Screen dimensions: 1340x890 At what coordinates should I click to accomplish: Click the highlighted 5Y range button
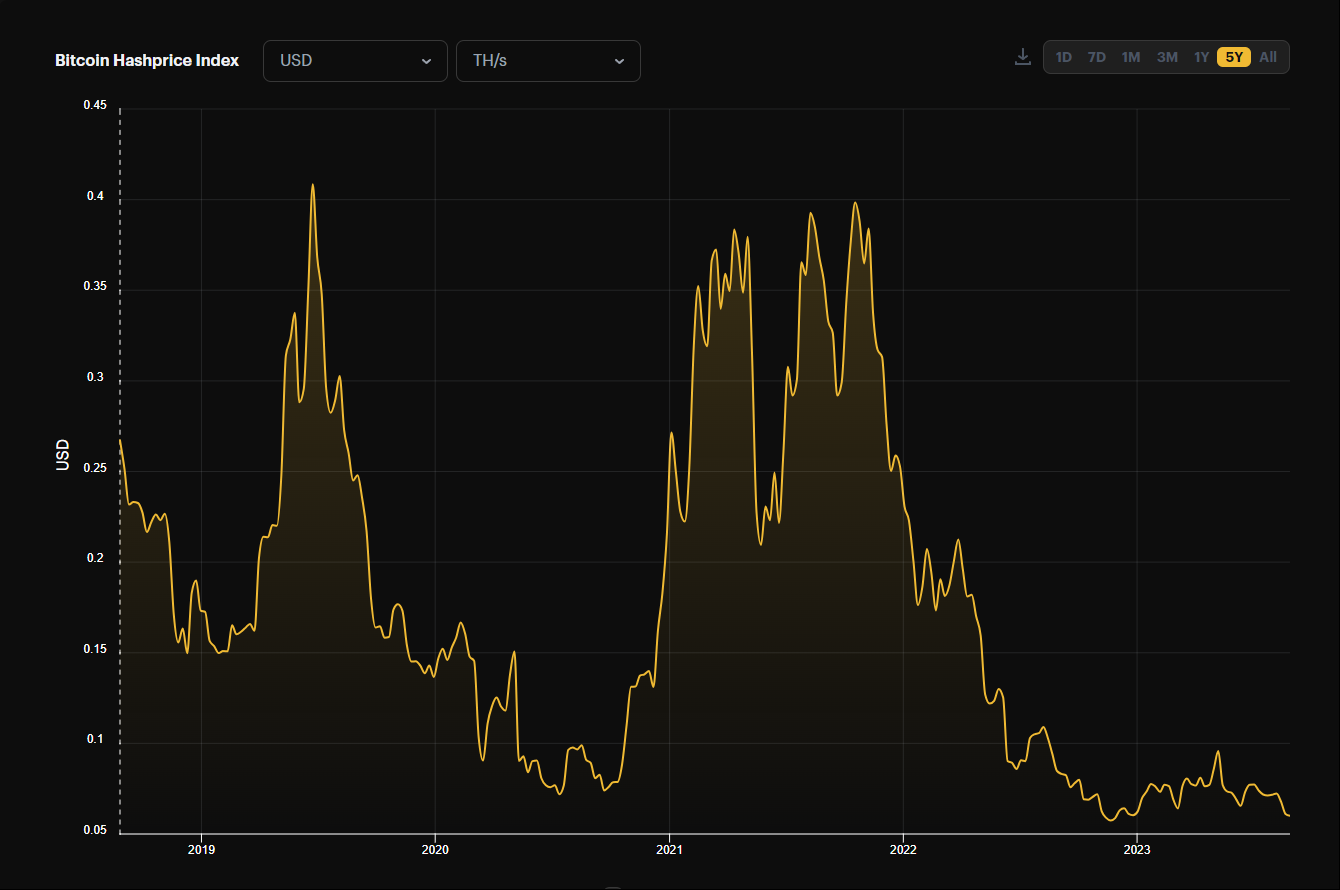tap(1234, 57)
